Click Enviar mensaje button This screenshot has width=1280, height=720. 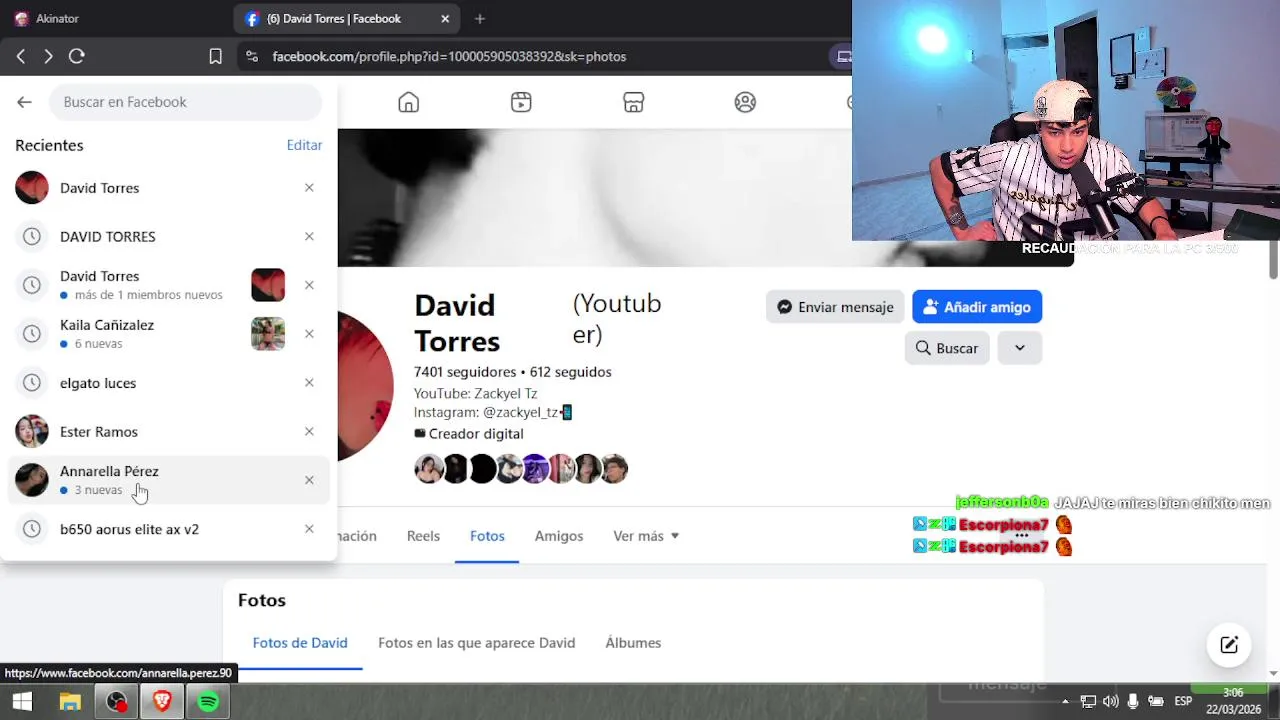835,307
